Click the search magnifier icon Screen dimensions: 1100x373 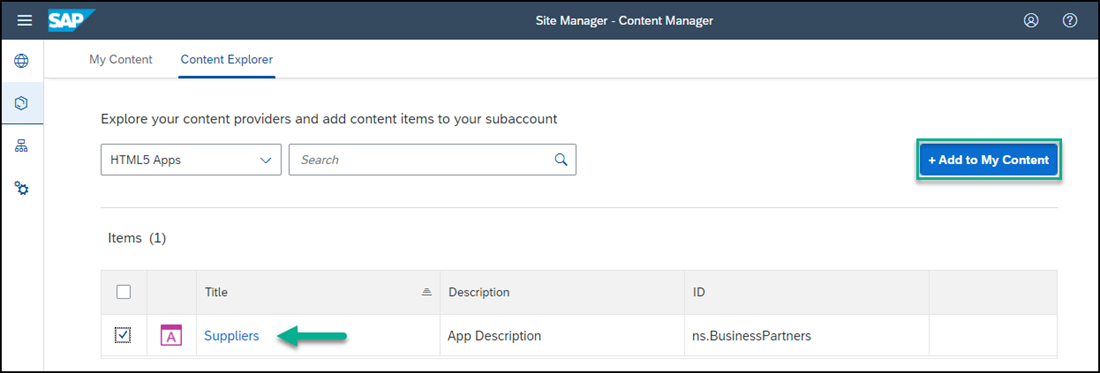(x=561, y=160)
